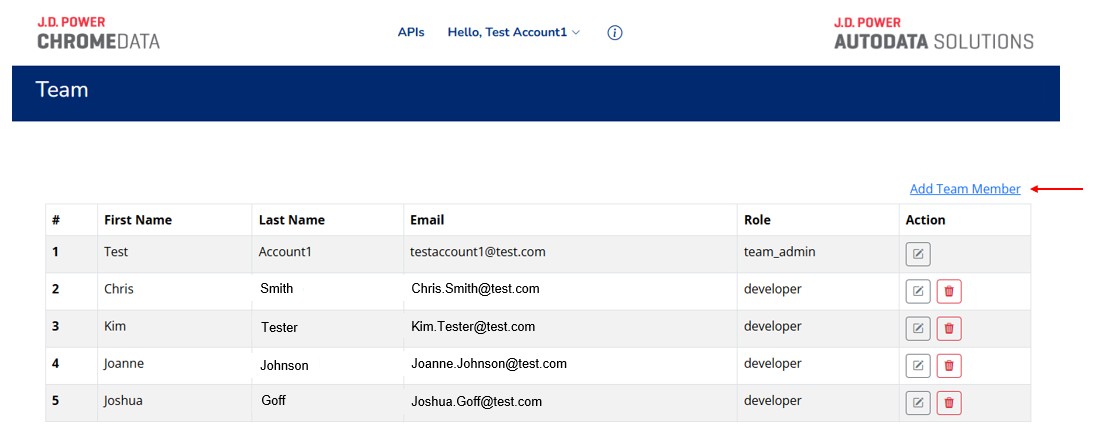Image resolution: width=1096 pixels, height=435 pixels.
Task: Delete Chris Smith from the team
Action: tap(949, 291)
